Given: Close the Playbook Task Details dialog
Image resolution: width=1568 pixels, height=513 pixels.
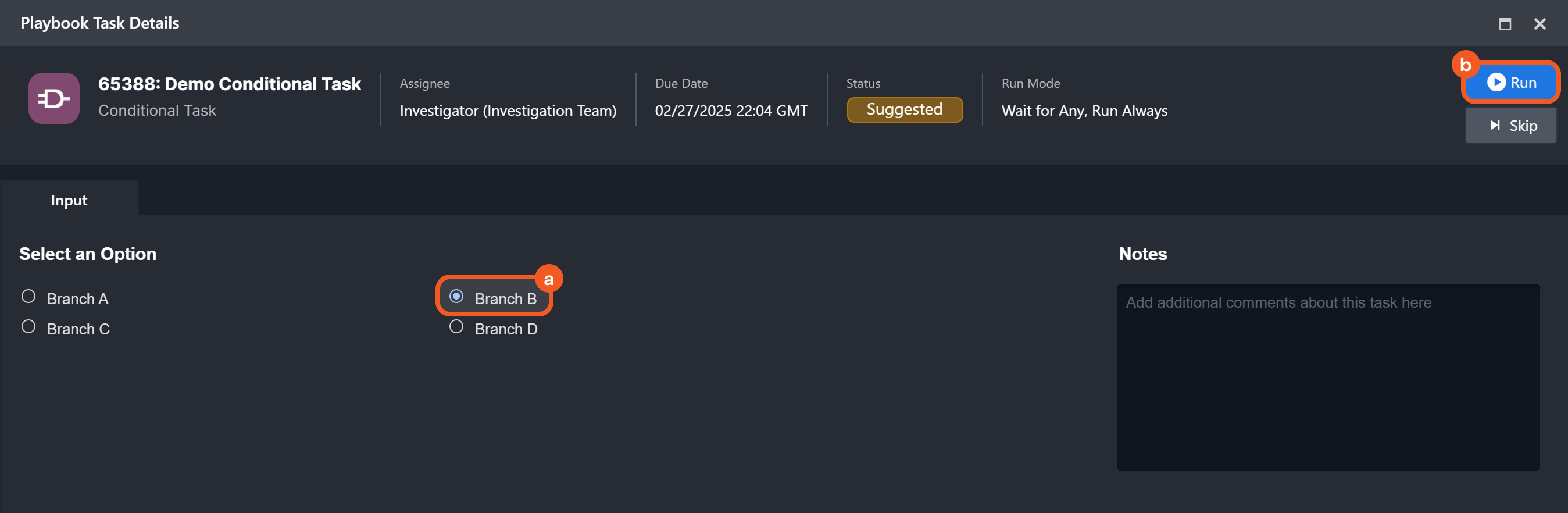Looking at the screenshot, I should [x=1540, y=24].
